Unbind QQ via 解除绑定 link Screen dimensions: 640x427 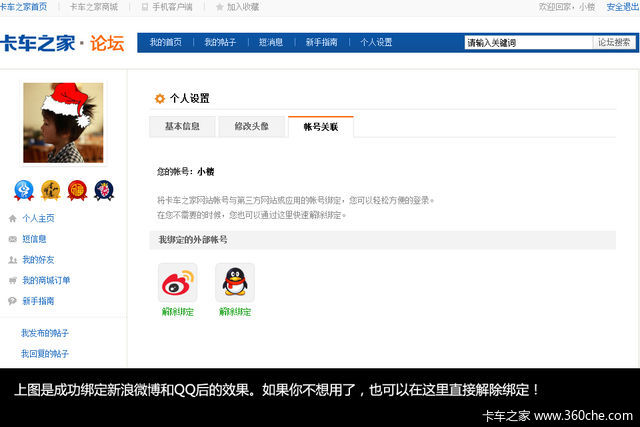[234, 312]
